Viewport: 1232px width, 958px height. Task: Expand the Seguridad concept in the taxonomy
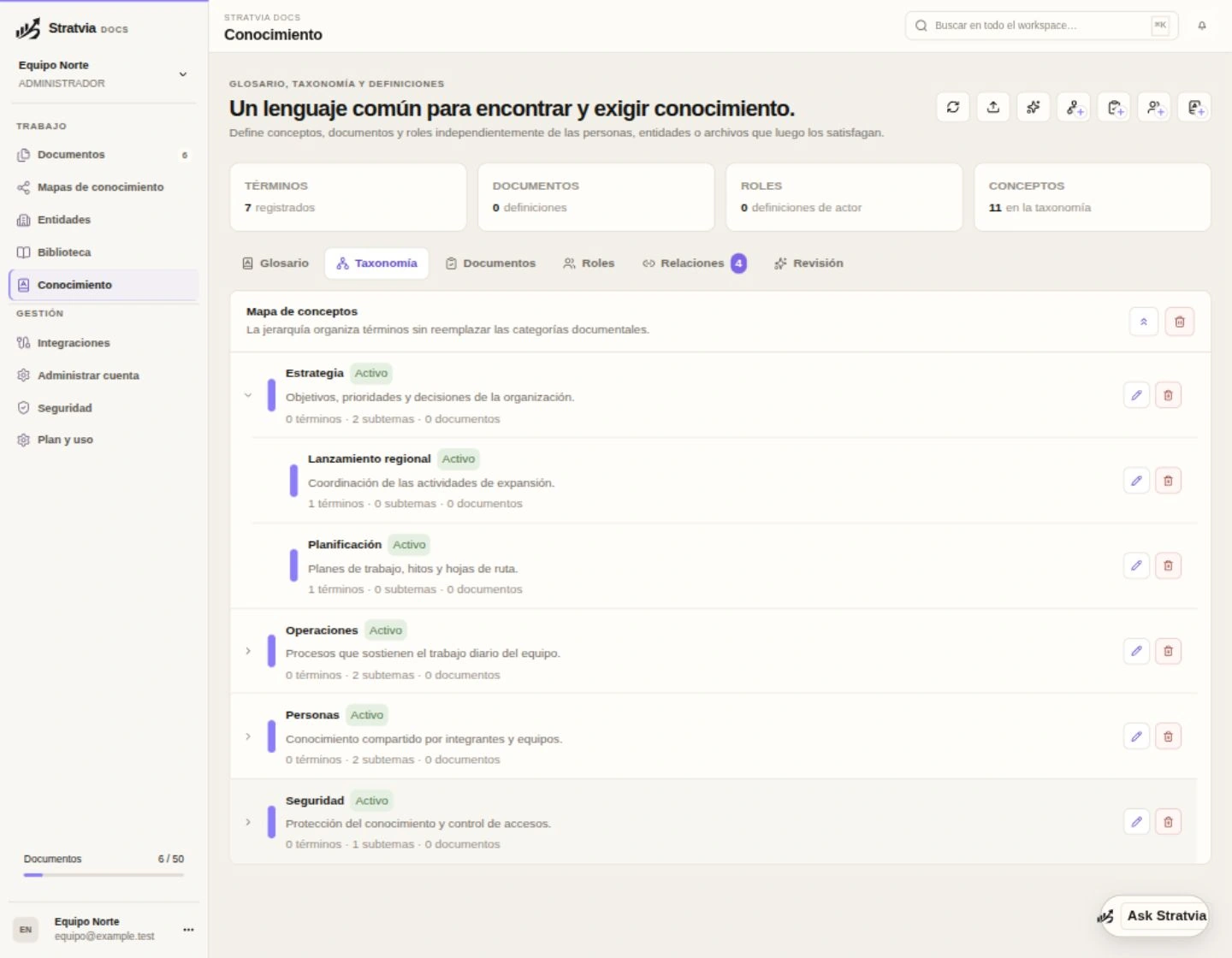tap(248, 822)
